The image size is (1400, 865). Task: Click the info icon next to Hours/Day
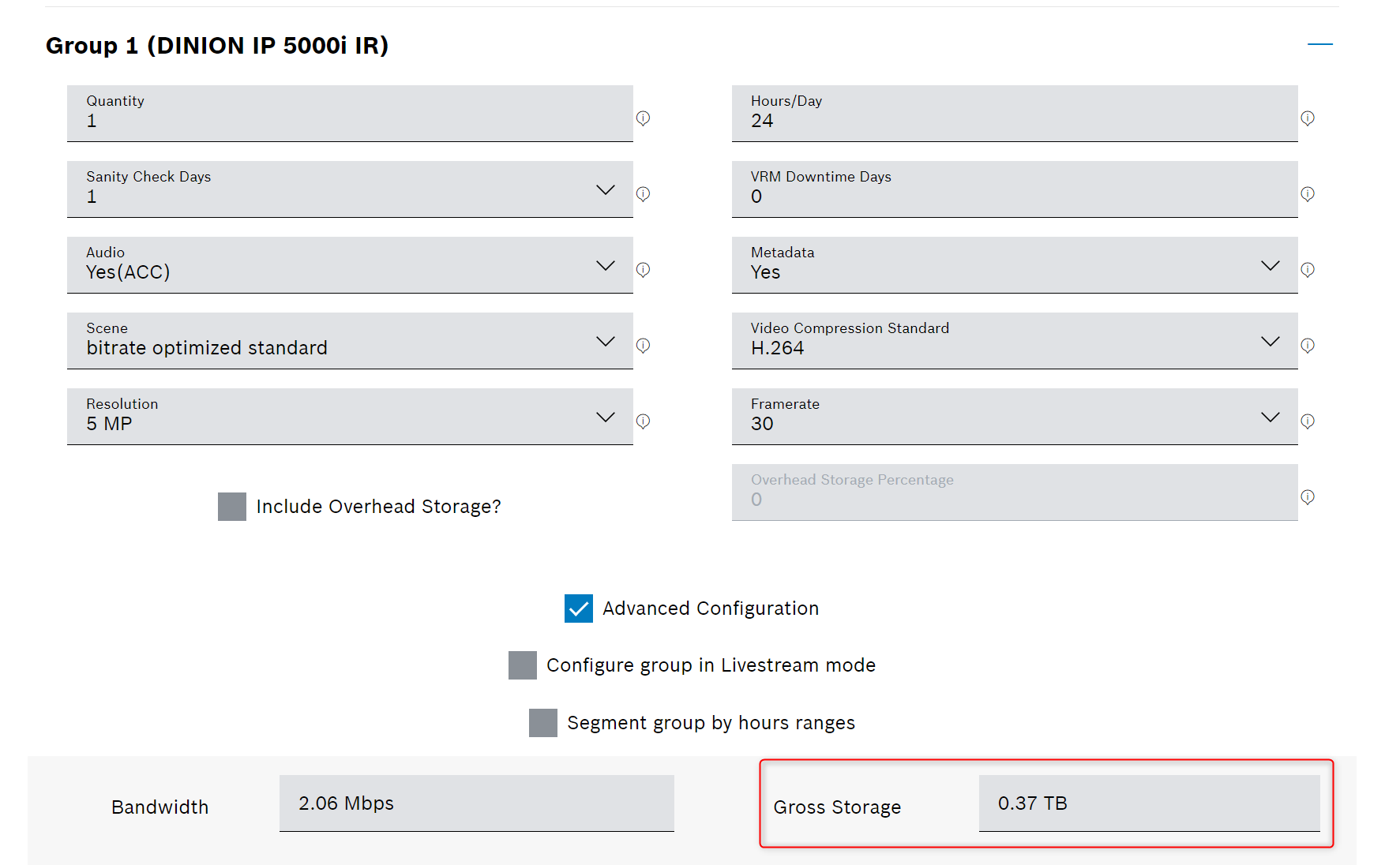click(x=1308, y=118)
